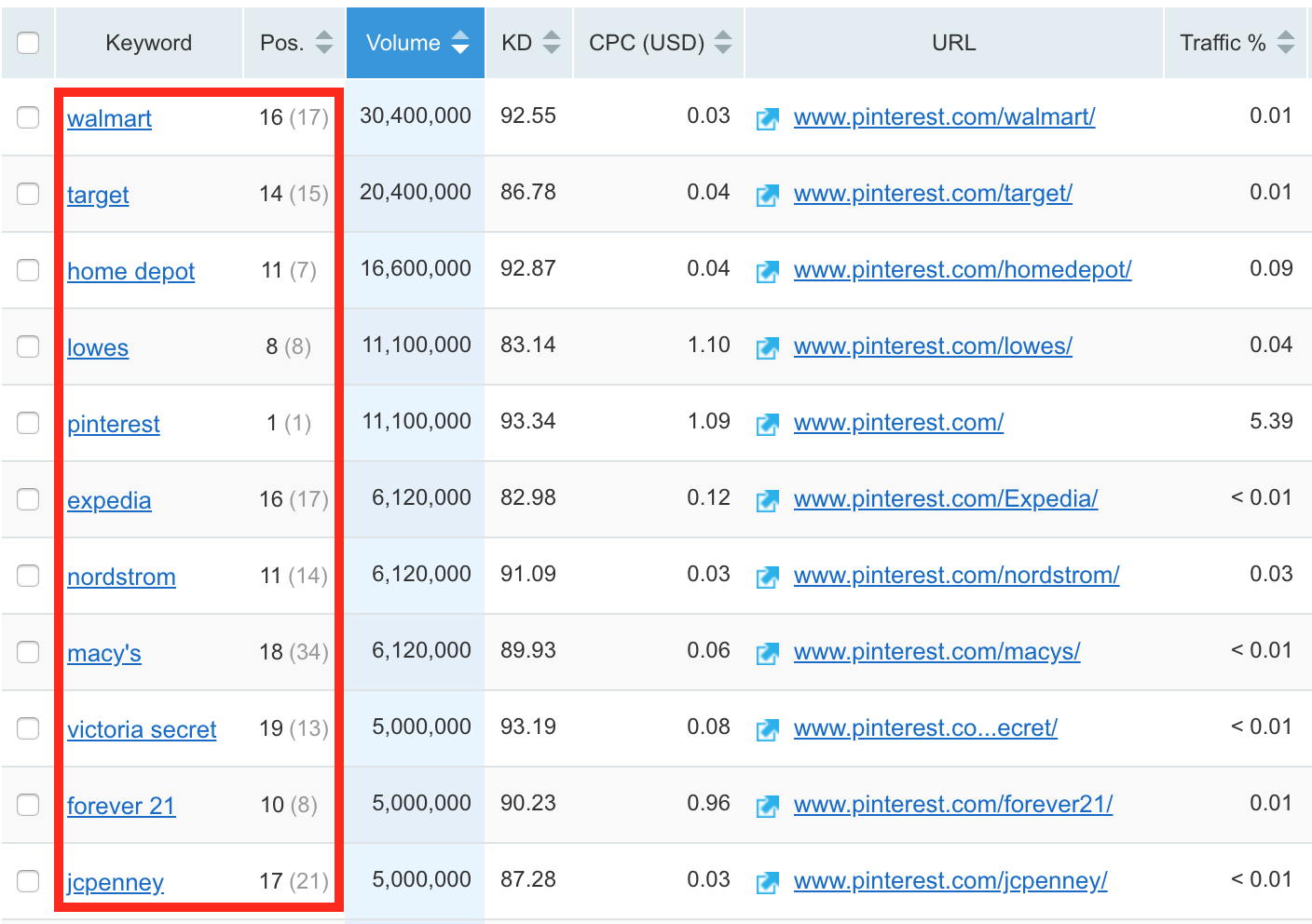Image resolution: width=1312 pixels, height=924 pixels.
Task: Select the URL column header
Action: [954, 43]
